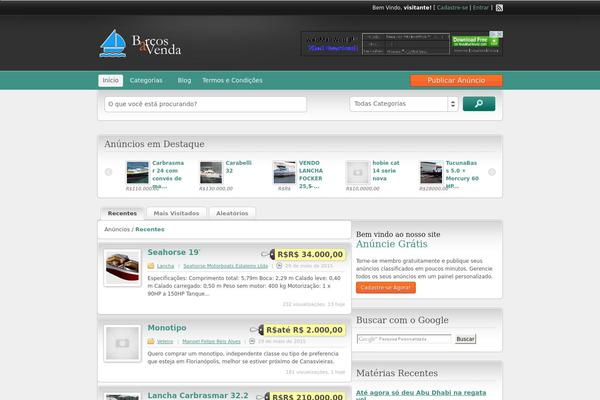Image resolution: width=600 pixels, height=400 pixels.
Task: Click the Entrar login link
Action: tap(481, 8)
